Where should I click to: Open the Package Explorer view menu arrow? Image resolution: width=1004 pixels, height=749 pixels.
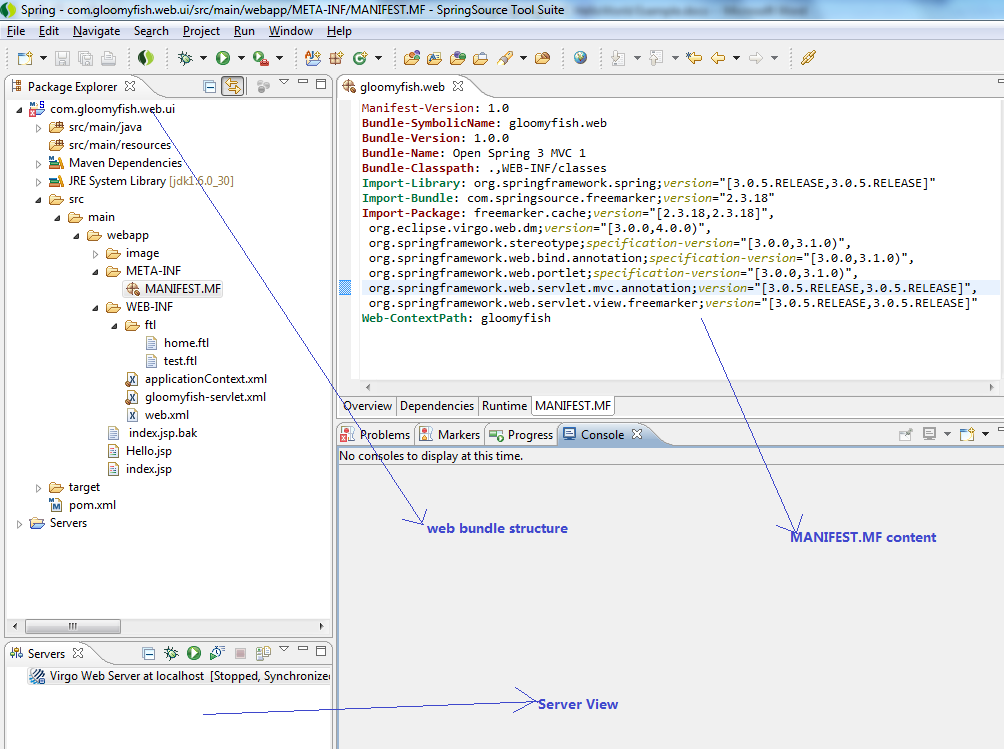coord(284,84)
